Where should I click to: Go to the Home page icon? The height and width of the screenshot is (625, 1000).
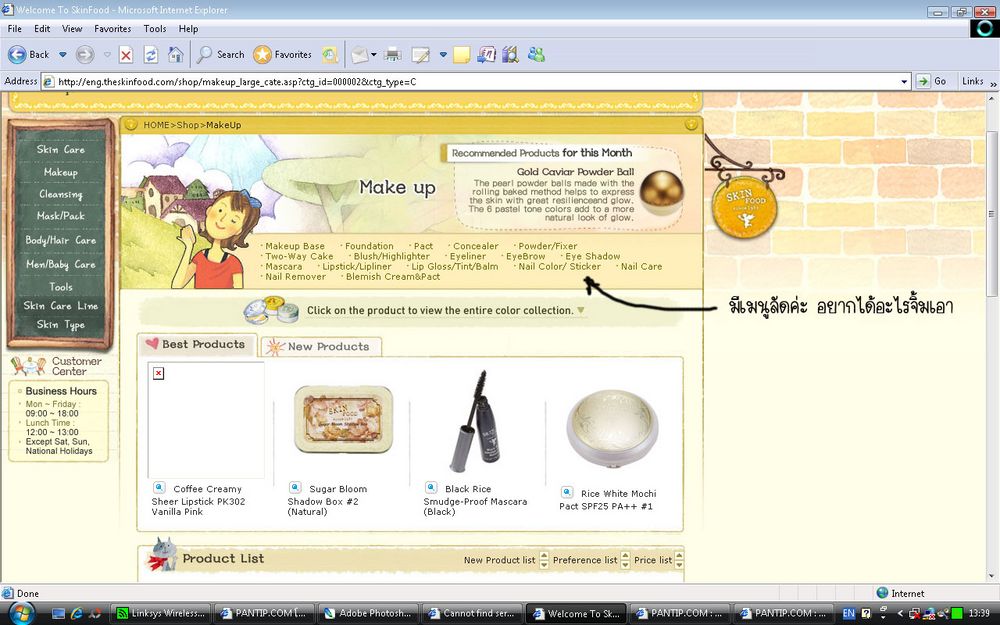[175, 55]
